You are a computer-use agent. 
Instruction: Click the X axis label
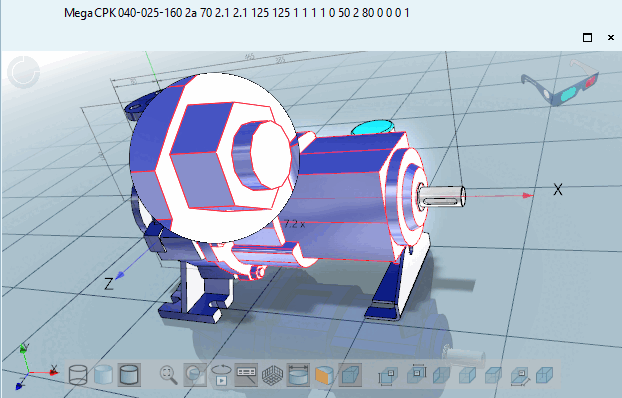pos(558,190)
